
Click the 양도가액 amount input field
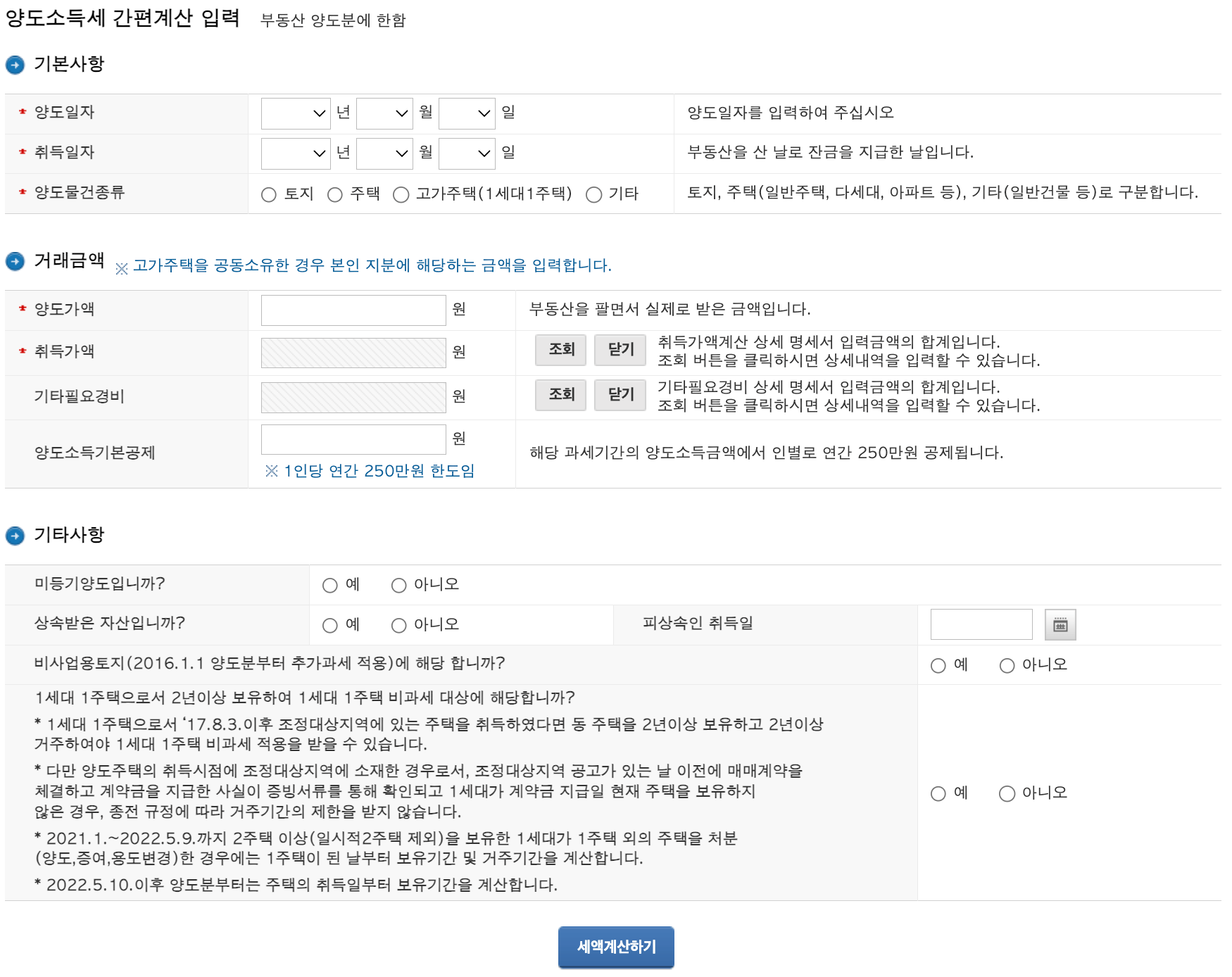coord(352,309)
